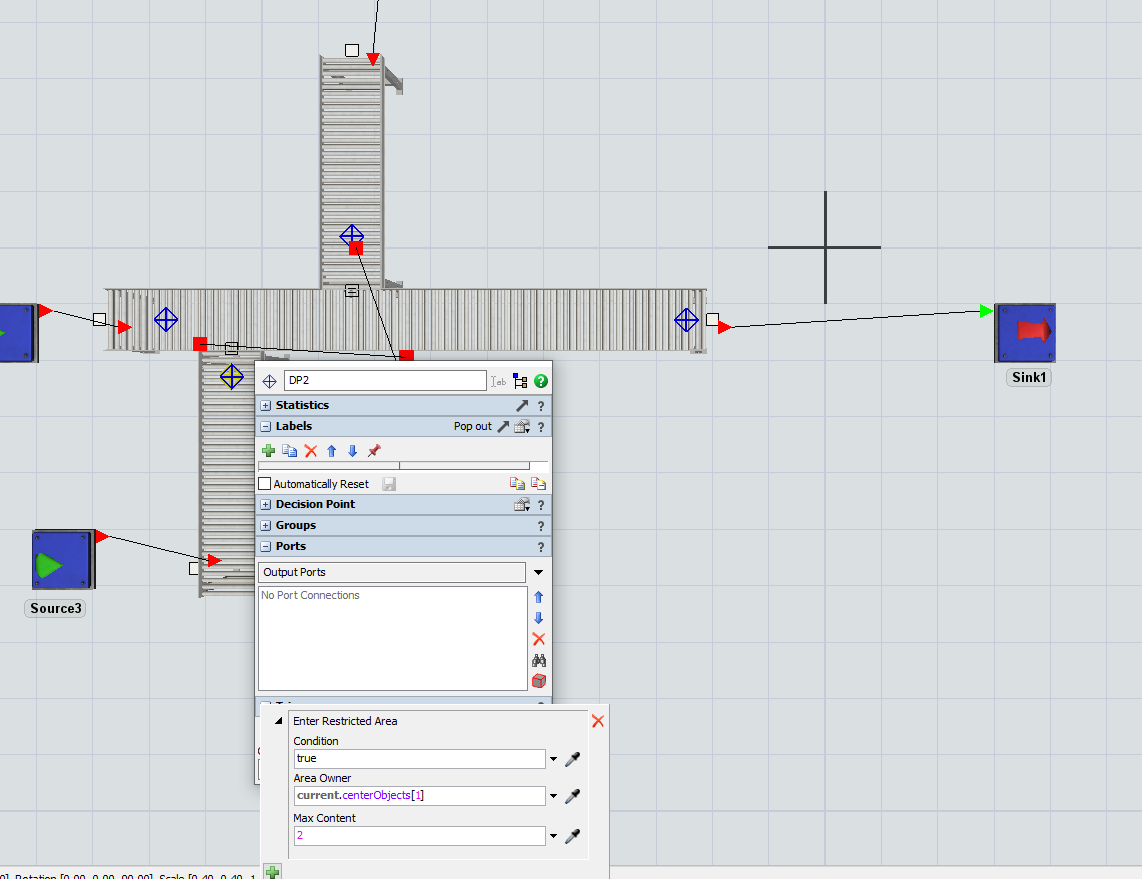This screenshot has width=1142, height=879.
Task: Open the Output Ports dropdown
Action: pos(538,572)
